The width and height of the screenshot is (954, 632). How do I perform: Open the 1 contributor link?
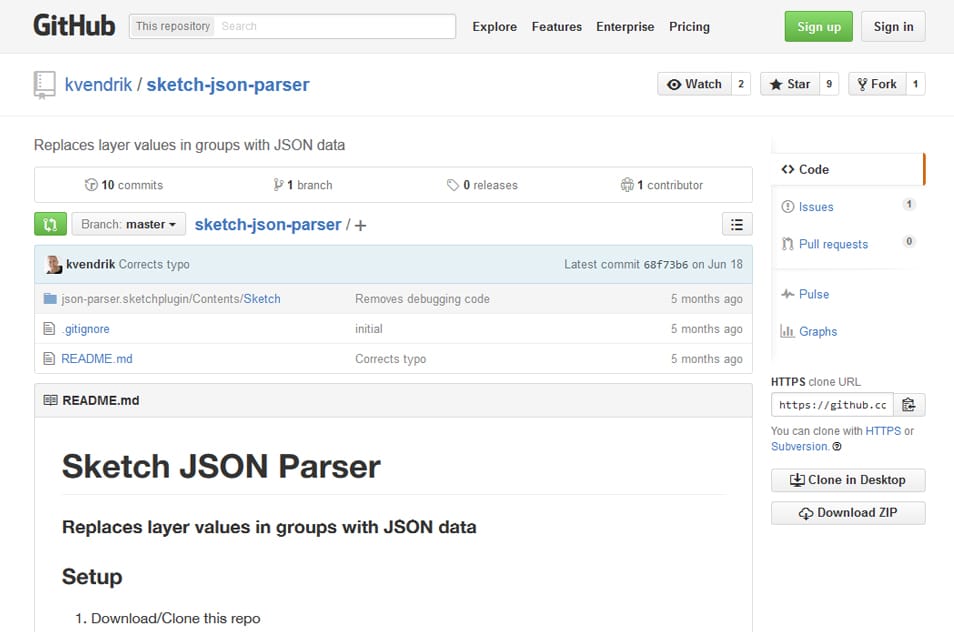(661, 185)
